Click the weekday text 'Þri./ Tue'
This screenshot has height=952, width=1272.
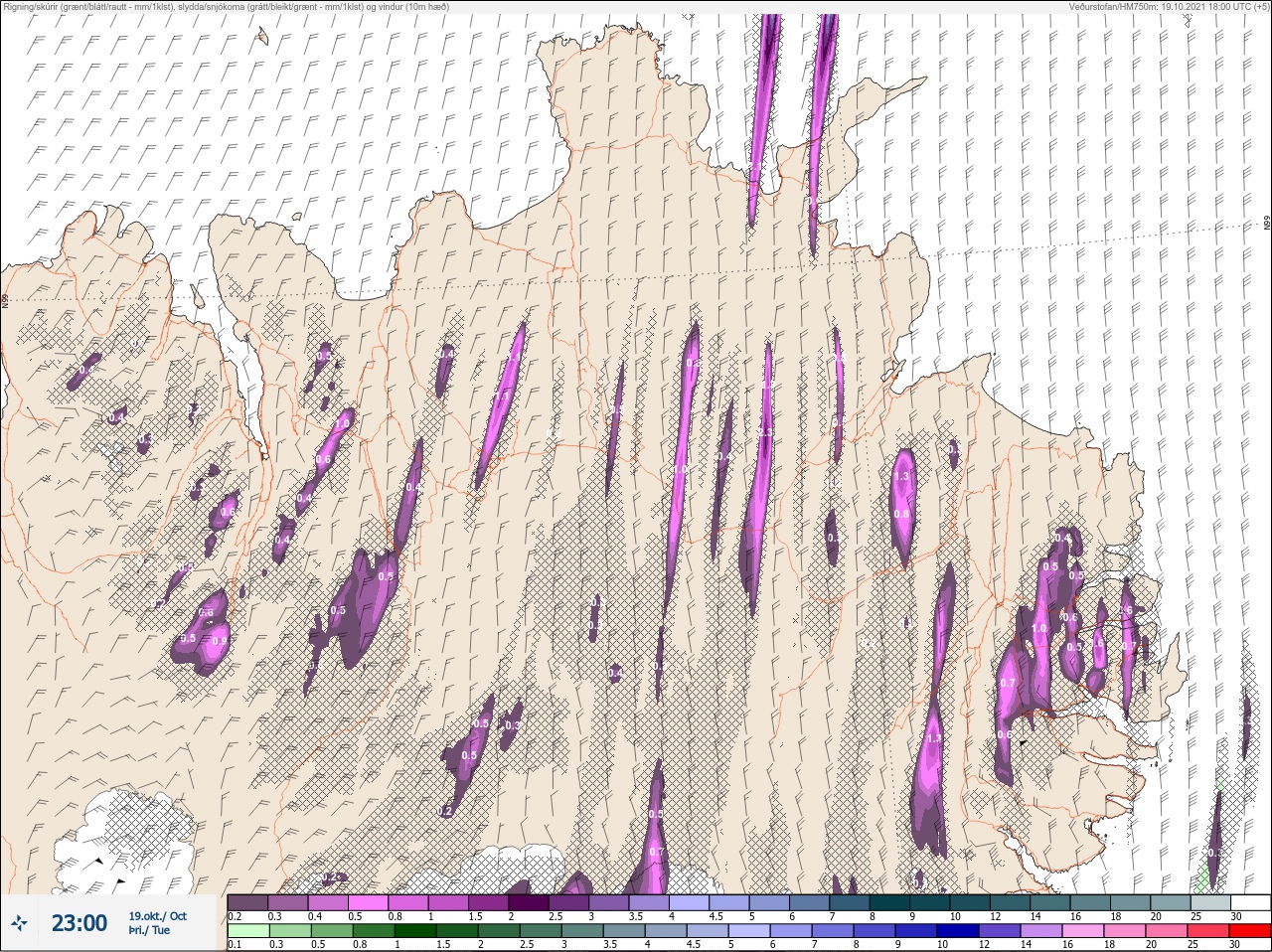[x=149, y=931]
